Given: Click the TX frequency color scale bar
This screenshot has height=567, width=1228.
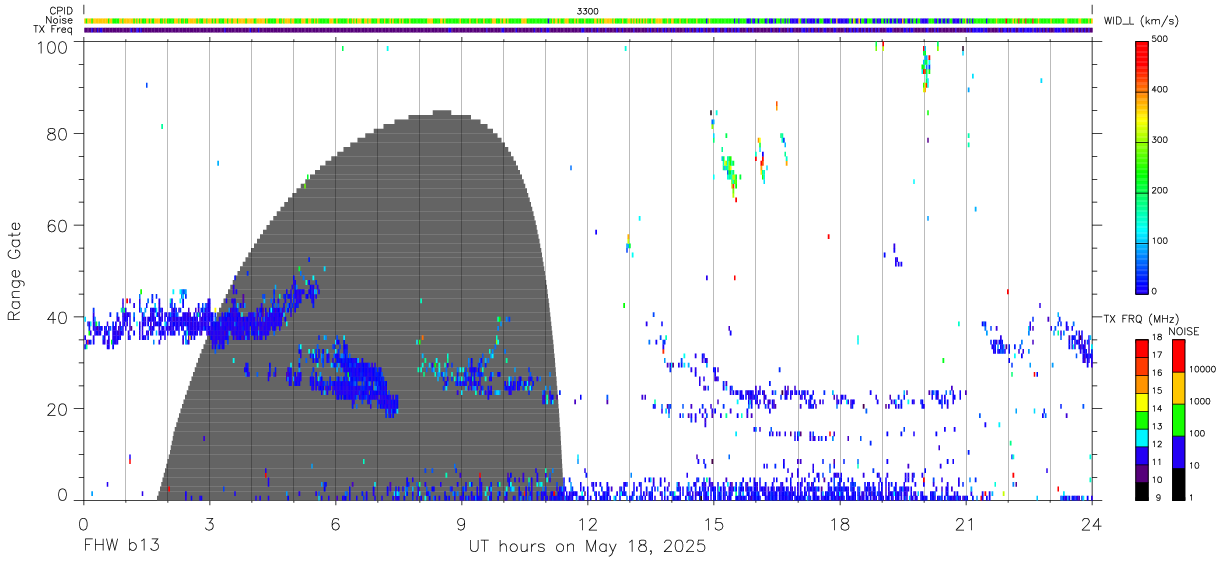Looking at the screenshot, I should coord(1142,419).
